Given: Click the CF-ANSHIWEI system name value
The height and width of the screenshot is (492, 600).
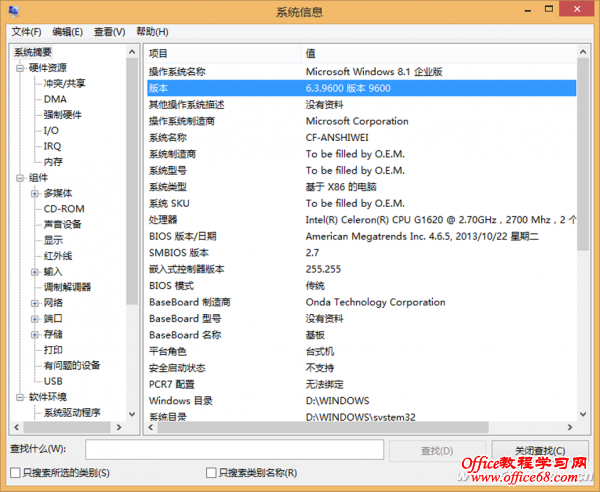Looking at the screenshot, I should (337, 137).
